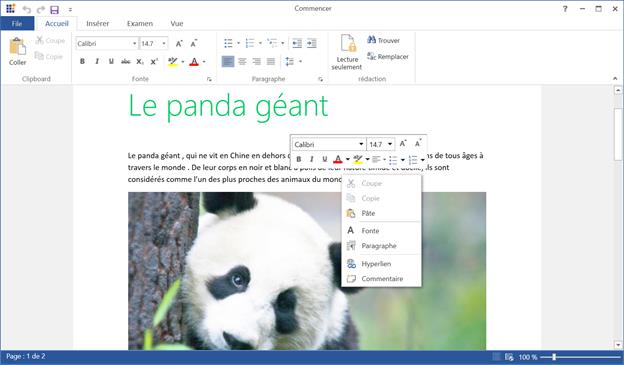Toggle Strikethrough in the ribbon Fonte group
The image size is (624, 365).
[125, 61]
